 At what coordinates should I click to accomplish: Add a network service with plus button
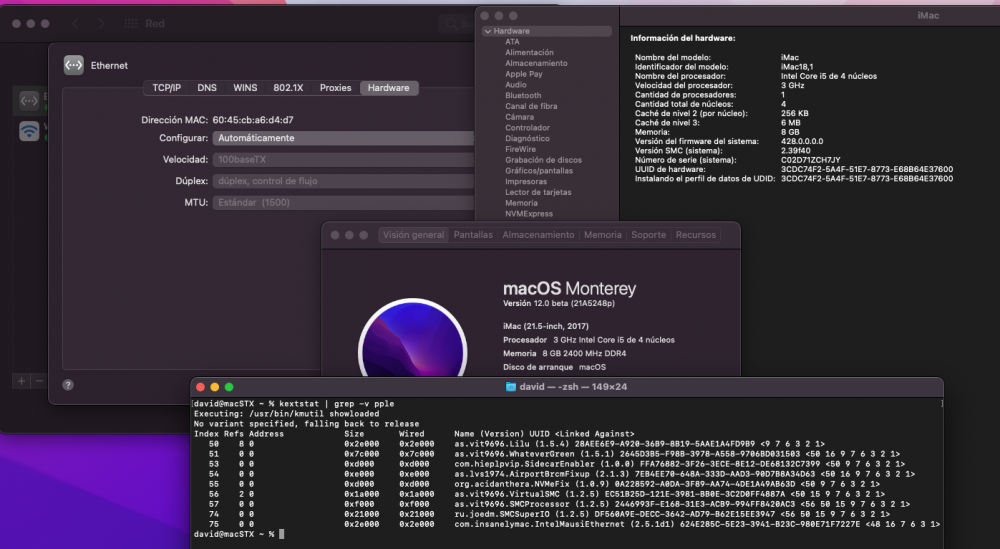point(21,381)
